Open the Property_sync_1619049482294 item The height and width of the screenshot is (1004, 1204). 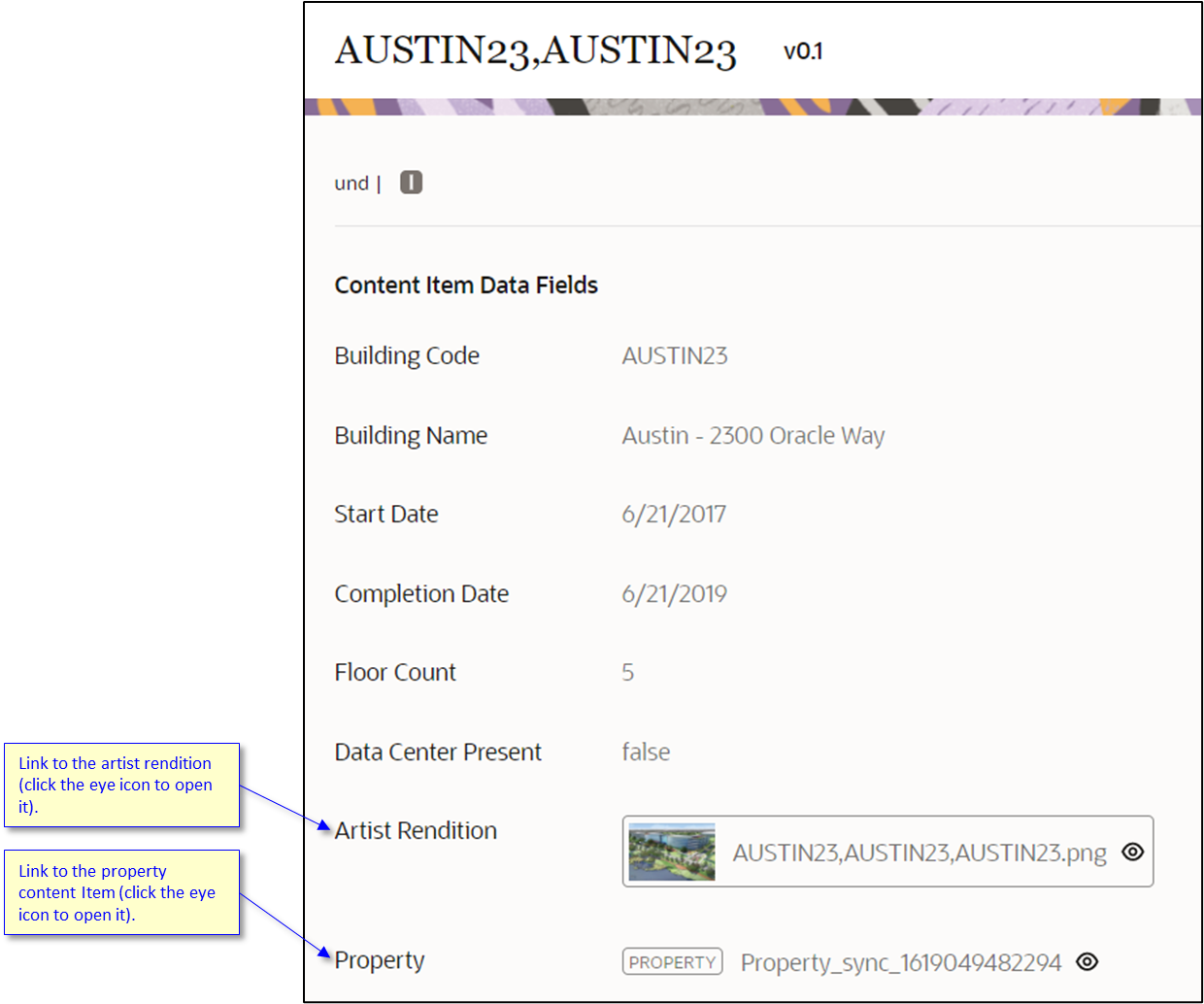[x=902, y=961]
